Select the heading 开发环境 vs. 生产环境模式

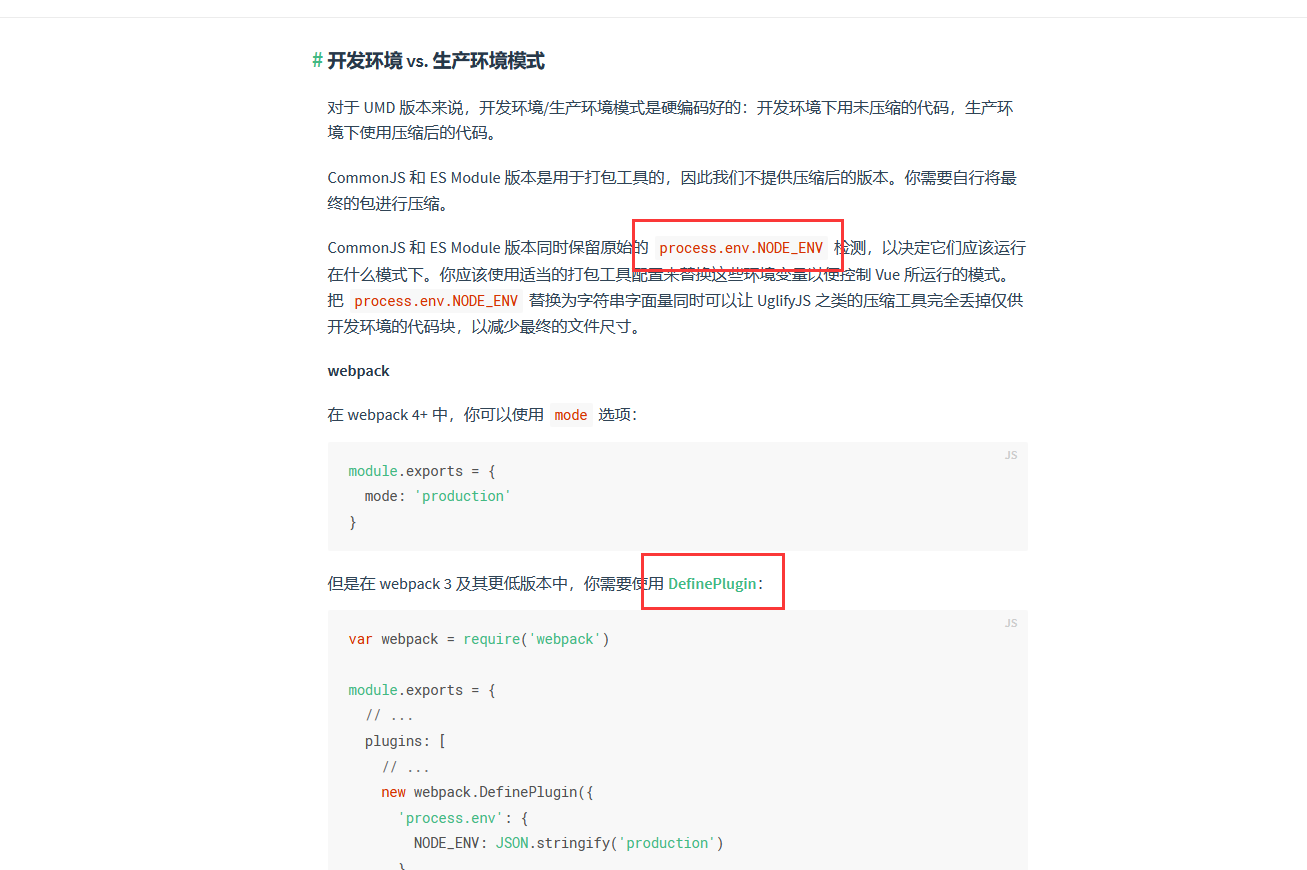pos(435,61)
